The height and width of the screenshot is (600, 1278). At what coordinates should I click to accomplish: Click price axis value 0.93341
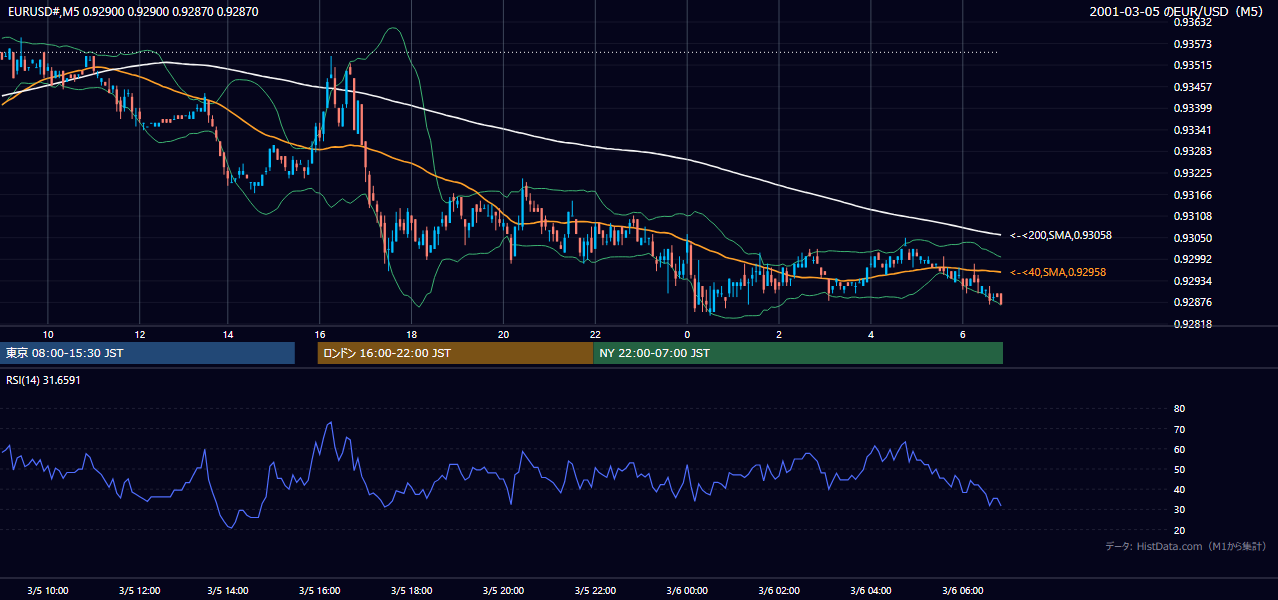point(1192,130)
